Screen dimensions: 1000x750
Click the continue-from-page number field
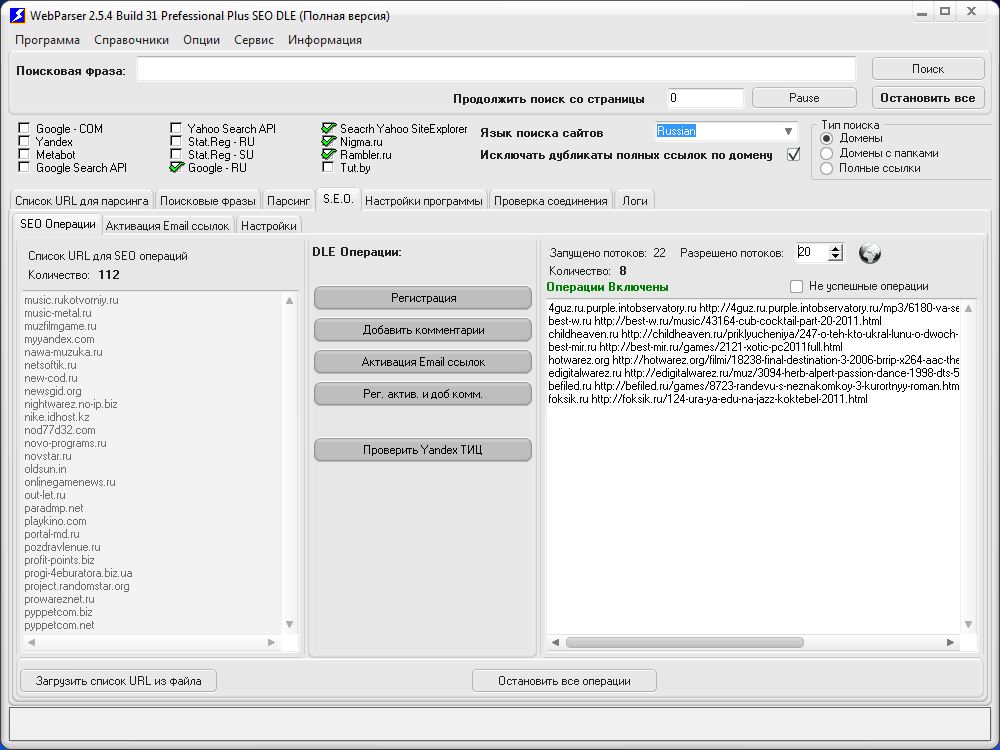705,98
